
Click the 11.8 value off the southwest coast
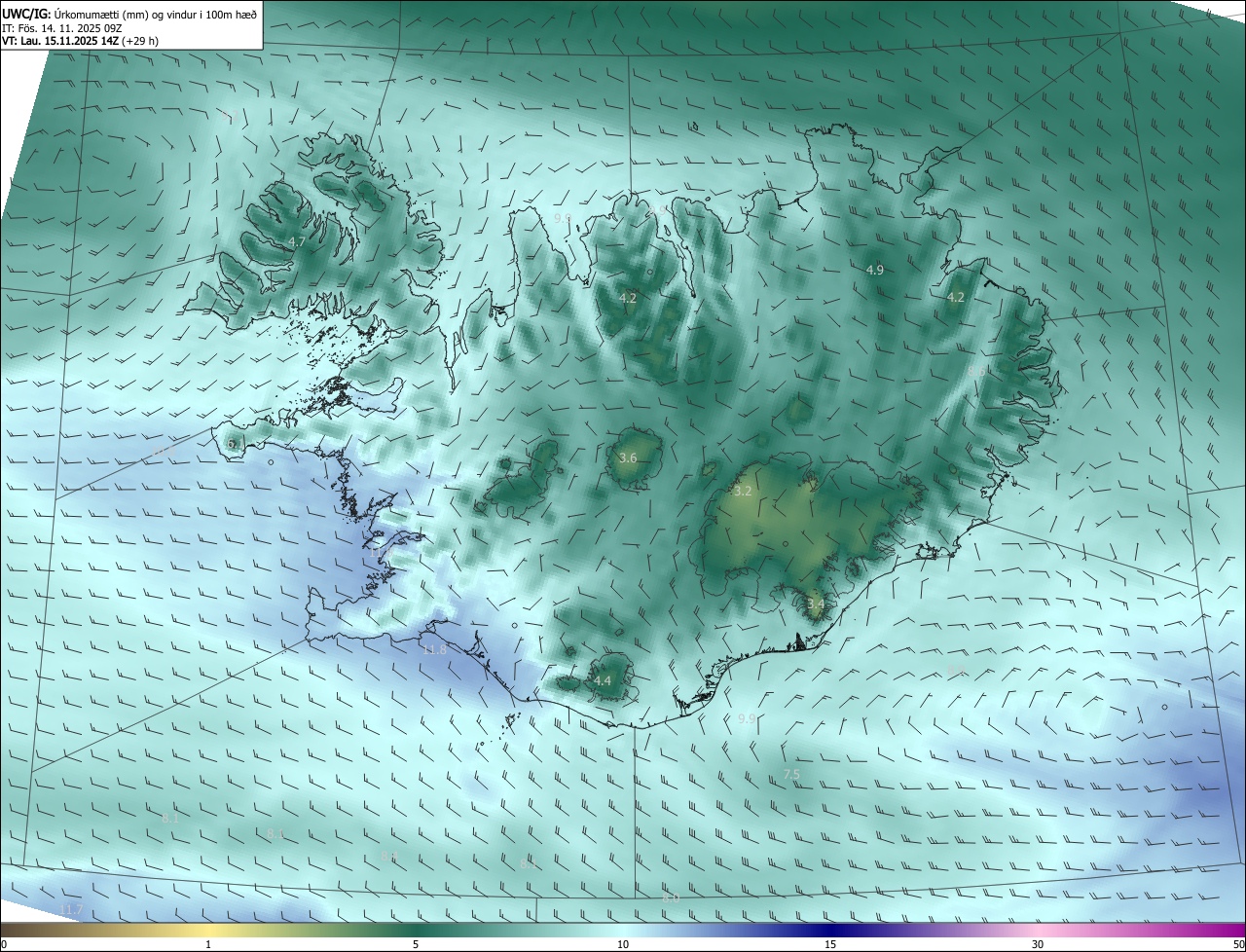click(434, 649)
